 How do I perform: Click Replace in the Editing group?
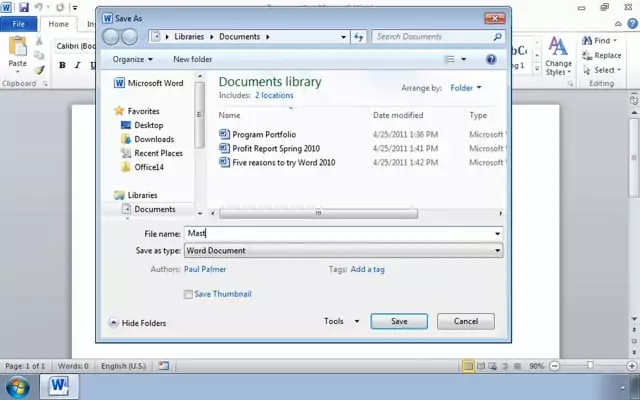601,55
